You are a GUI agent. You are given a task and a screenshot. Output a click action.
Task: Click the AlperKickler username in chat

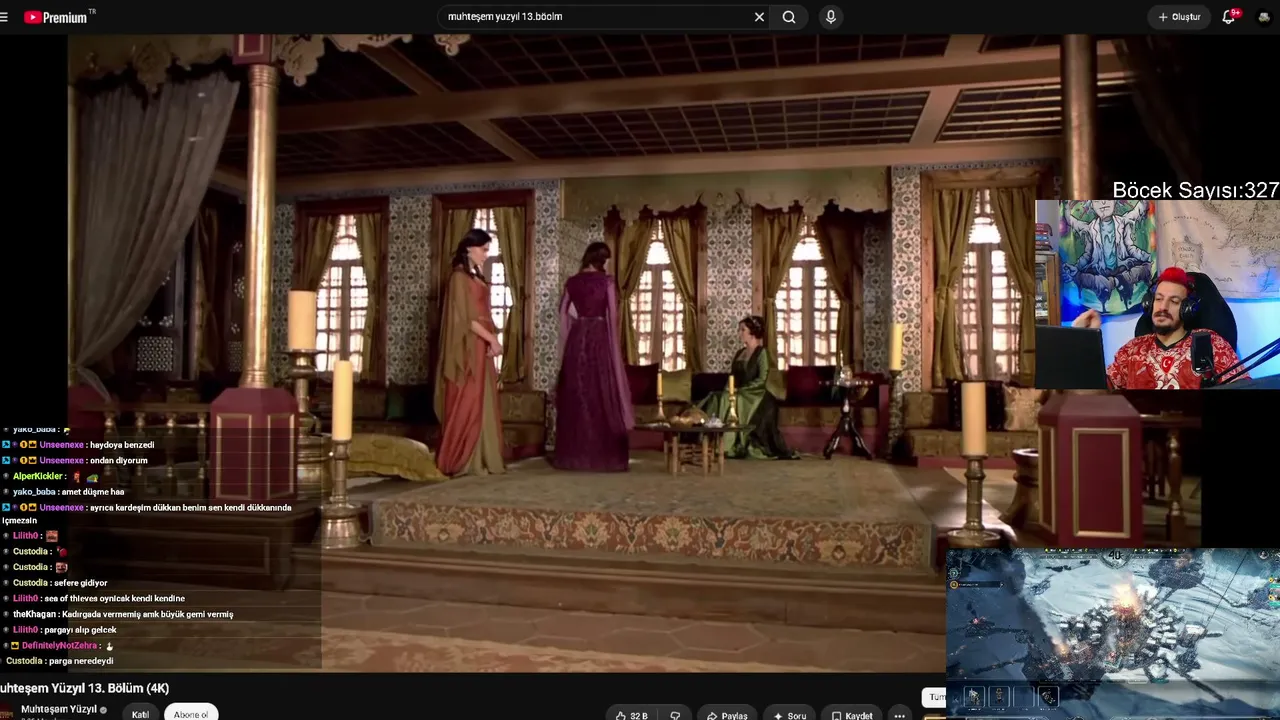point(38,476)
